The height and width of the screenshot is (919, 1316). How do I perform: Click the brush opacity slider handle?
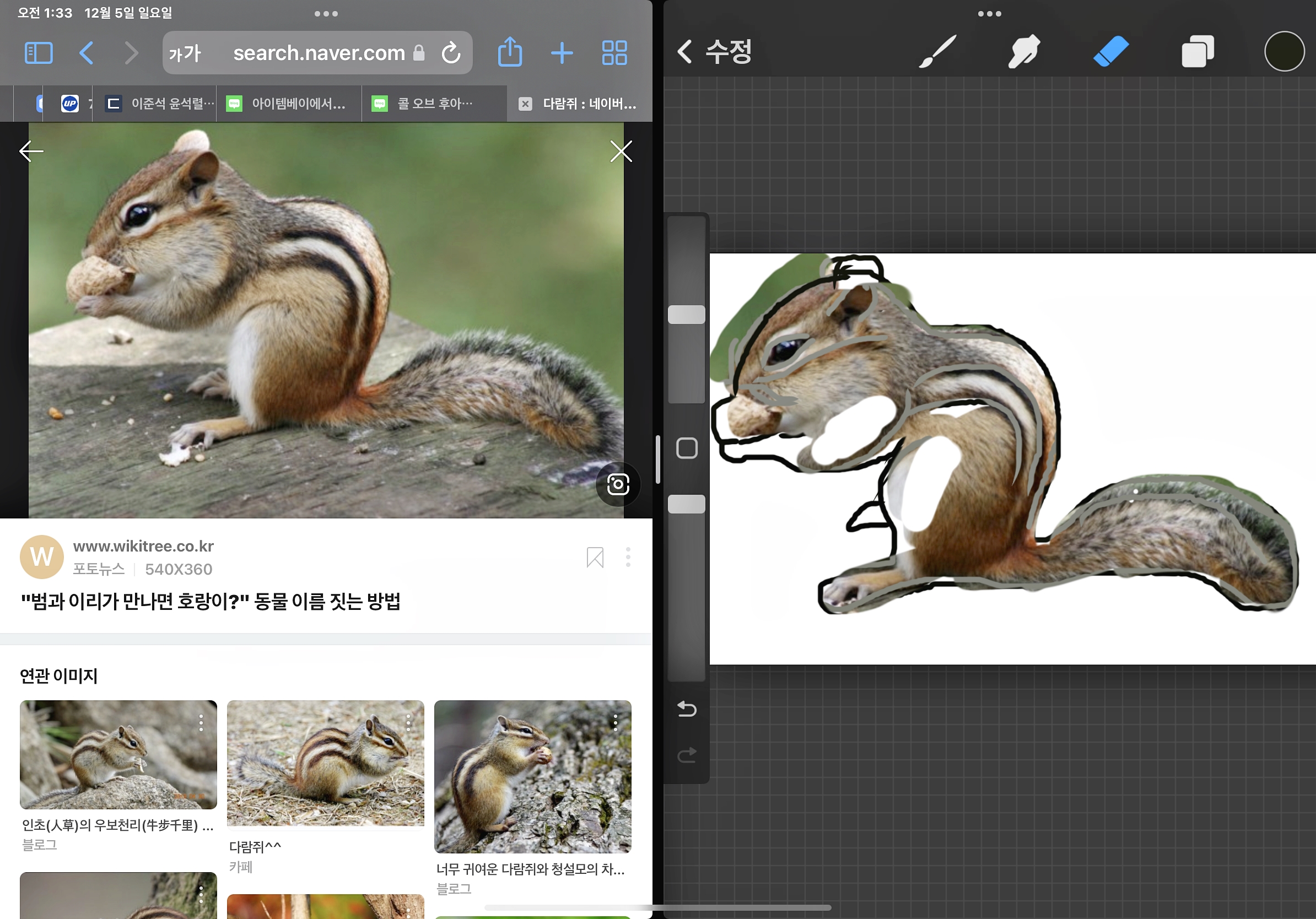[x=687, y=504]
